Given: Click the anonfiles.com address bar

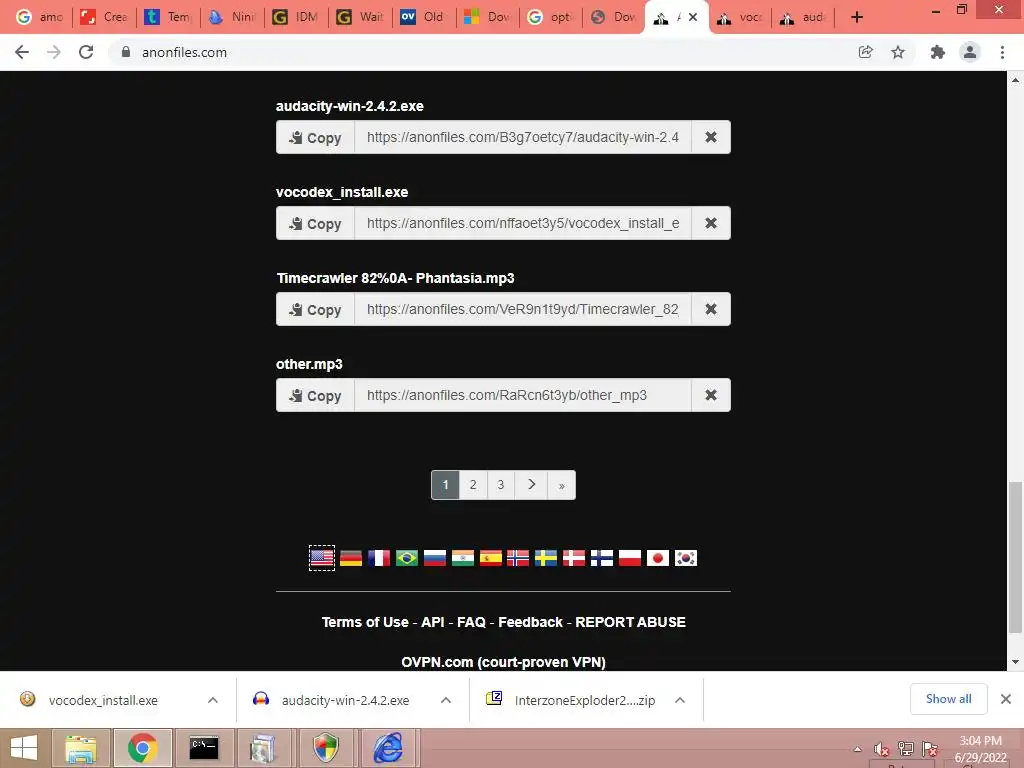Looking at the screenshot, I should pos(483,52).
